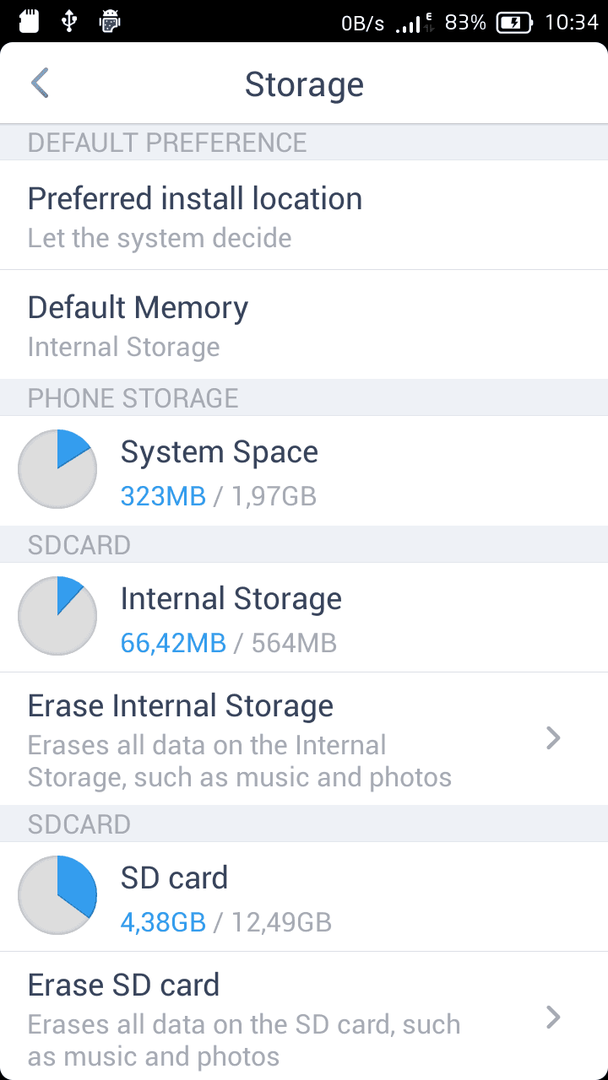The height and width of the screenshot is (1080, 608).
Task: Tap the Storage page title
Action: [304, 84]
